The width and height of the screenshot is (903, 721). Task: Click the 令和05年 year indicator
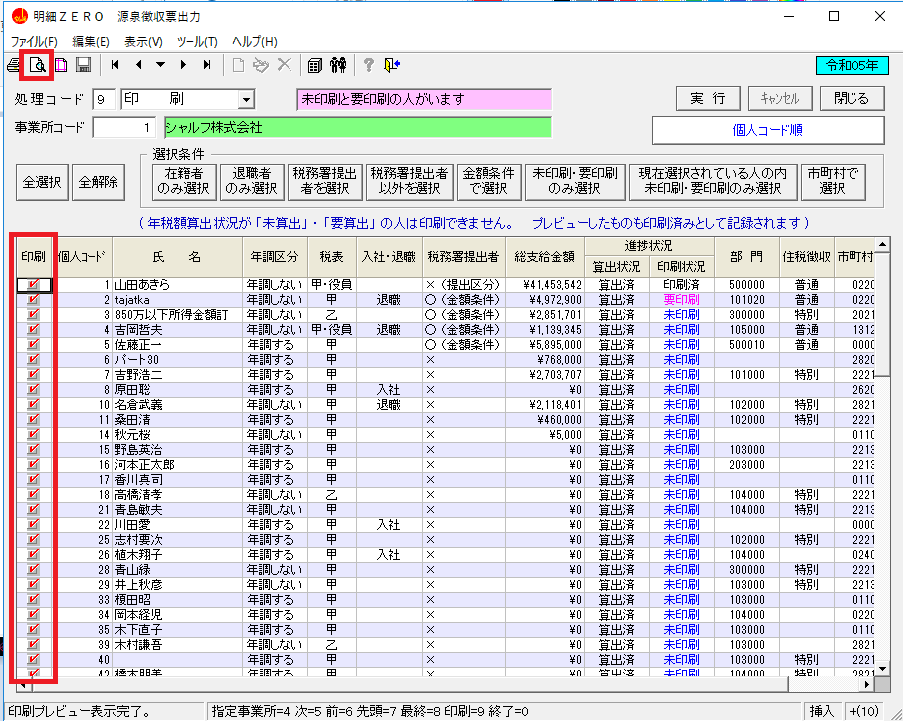tap(852, 66)
